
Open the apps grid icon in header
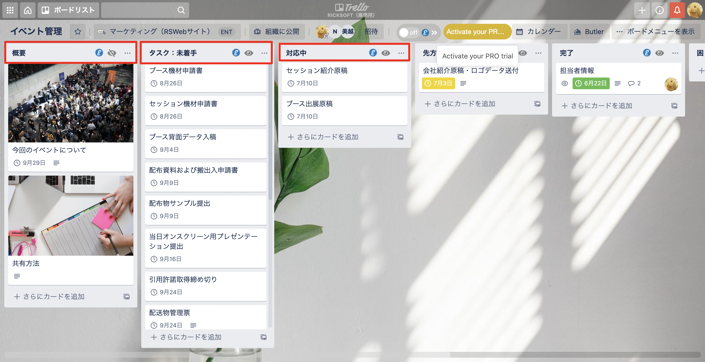tap(10, 10)
